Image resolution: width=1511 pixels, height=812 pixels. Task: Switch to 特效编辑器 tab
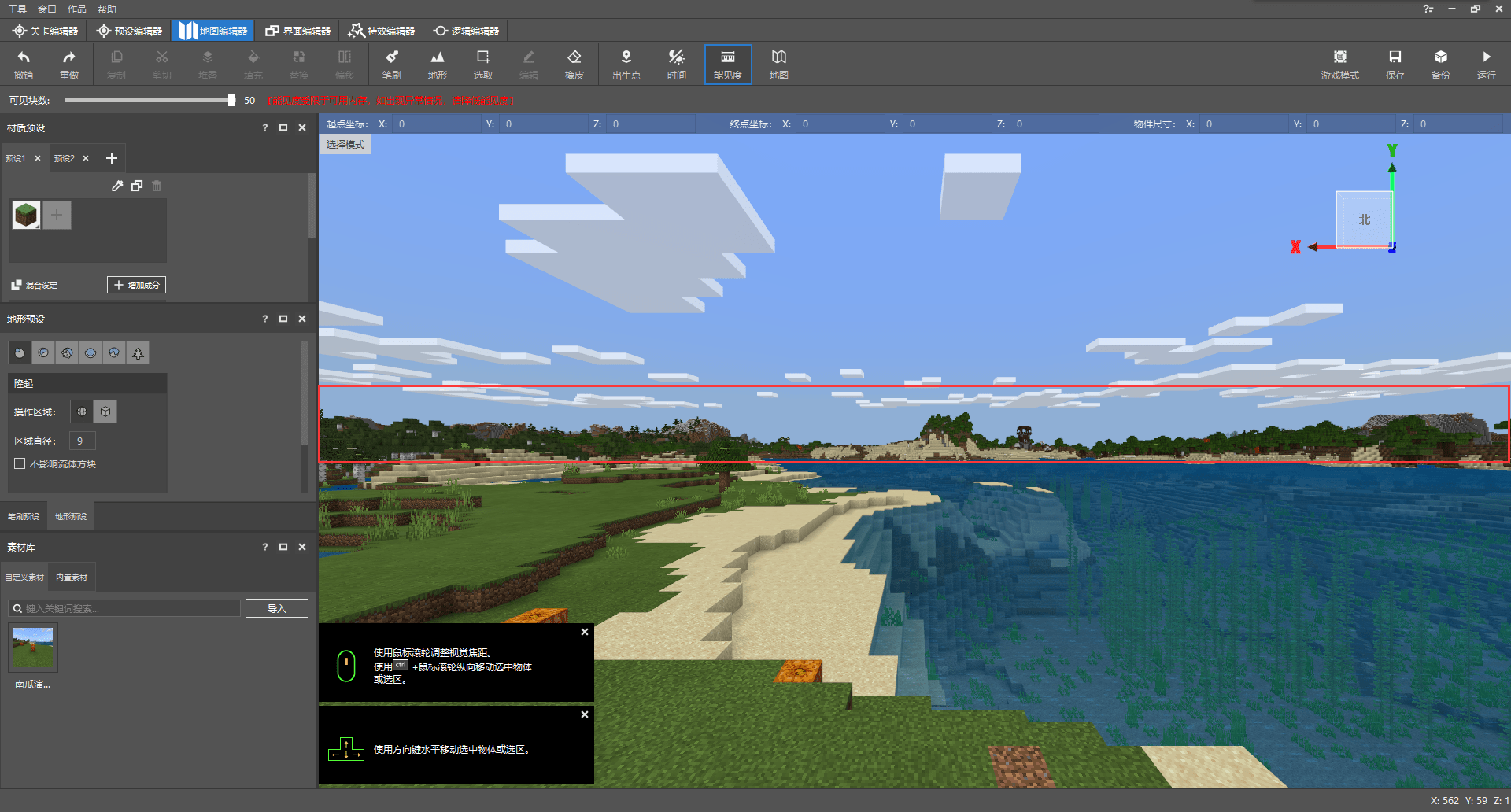[382, 31]
